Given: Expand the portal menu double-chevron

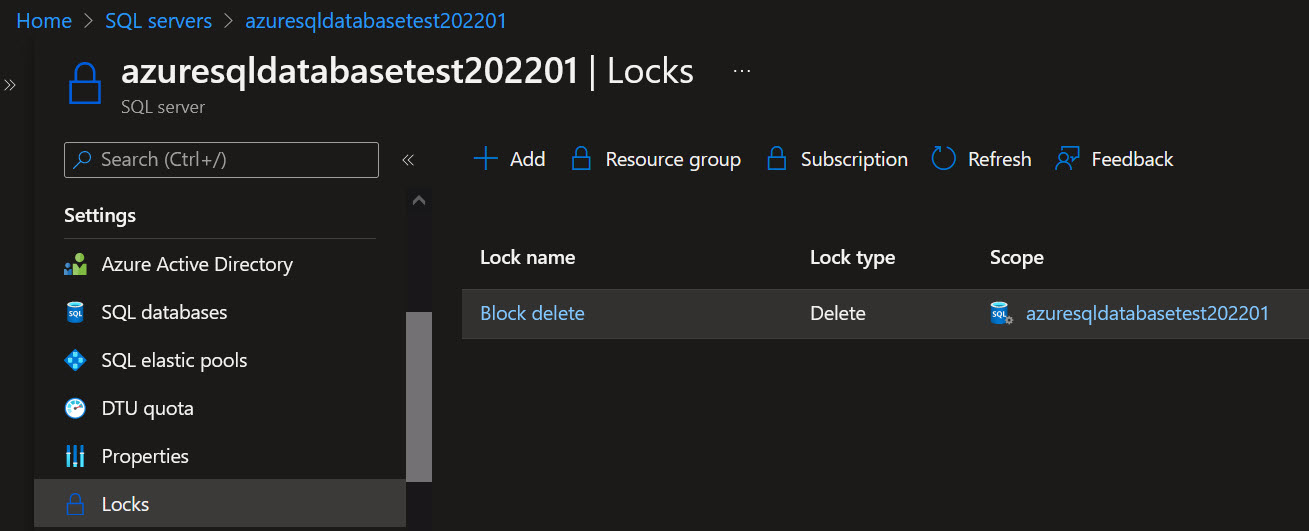Looking at the screenshot, I should coord(10,85).
